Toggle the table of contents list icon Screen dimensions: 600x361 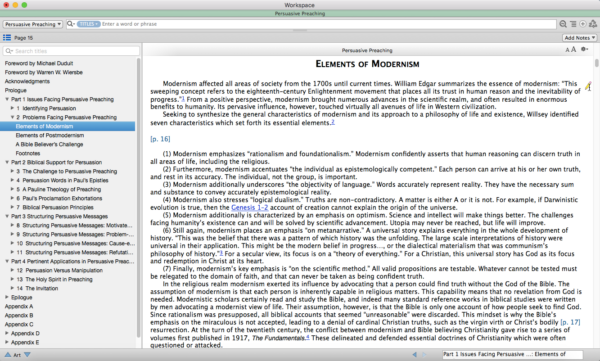pyautogui.click(x=7, y=38)
